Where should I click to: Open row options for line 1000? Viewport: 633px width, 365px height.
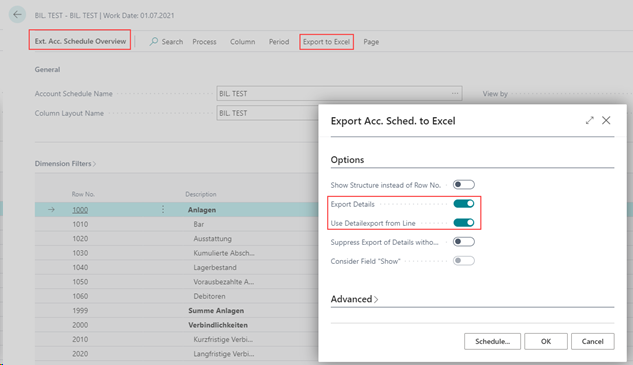click(x=163, y=209)
